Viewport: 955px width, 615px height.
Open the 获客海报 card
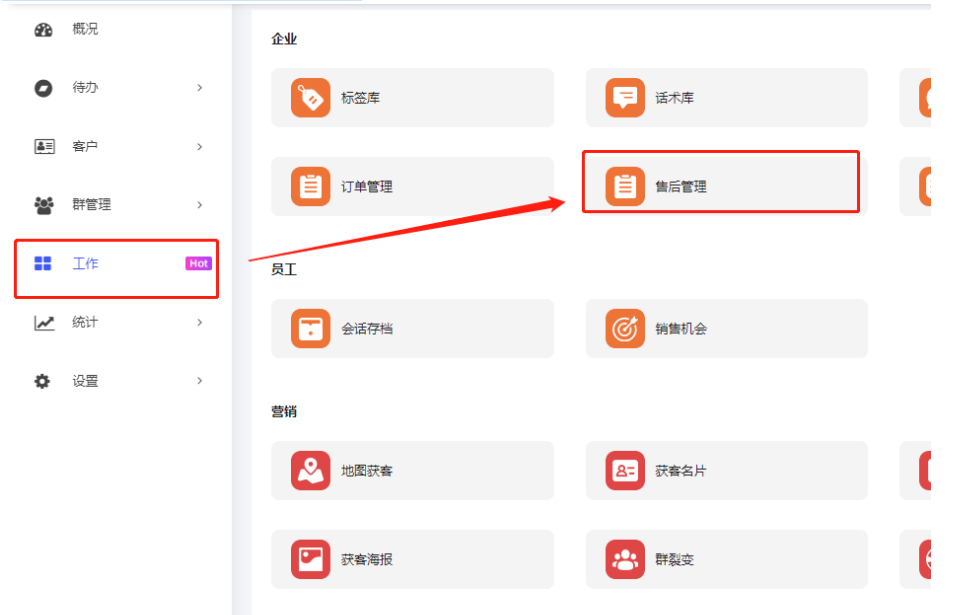coord(412,559)
